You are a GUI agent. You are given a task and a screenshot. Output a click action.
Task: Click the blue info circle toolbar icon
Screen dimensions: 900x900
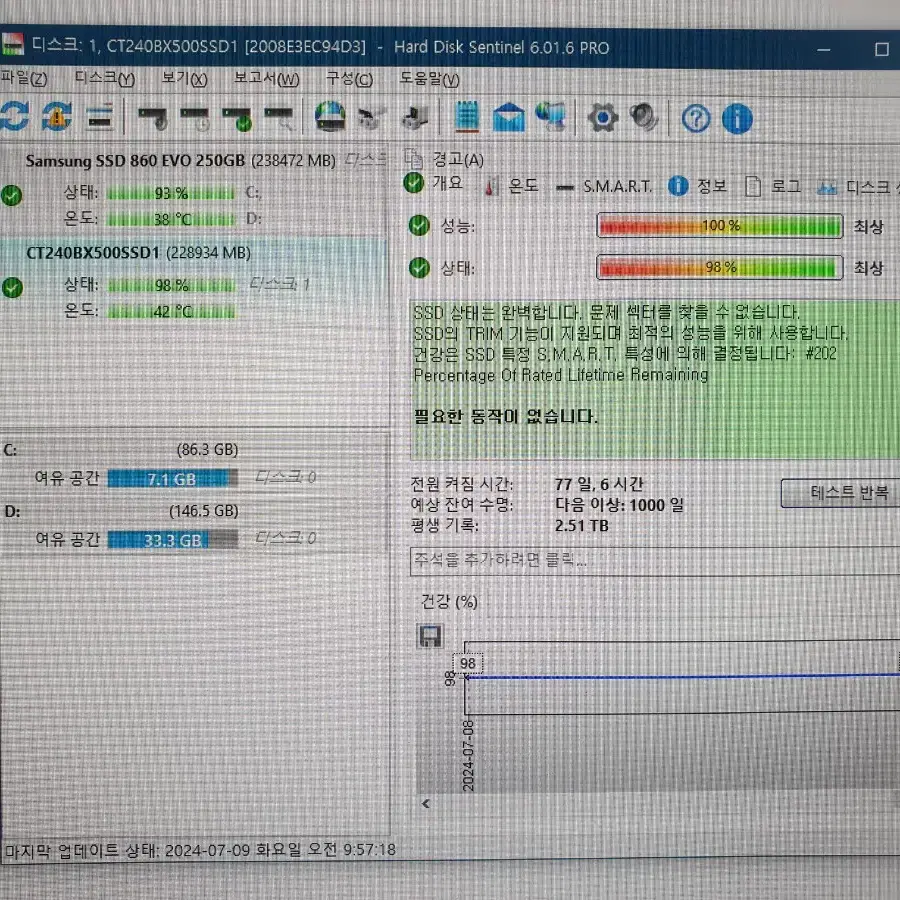click(x=737, y=119)
